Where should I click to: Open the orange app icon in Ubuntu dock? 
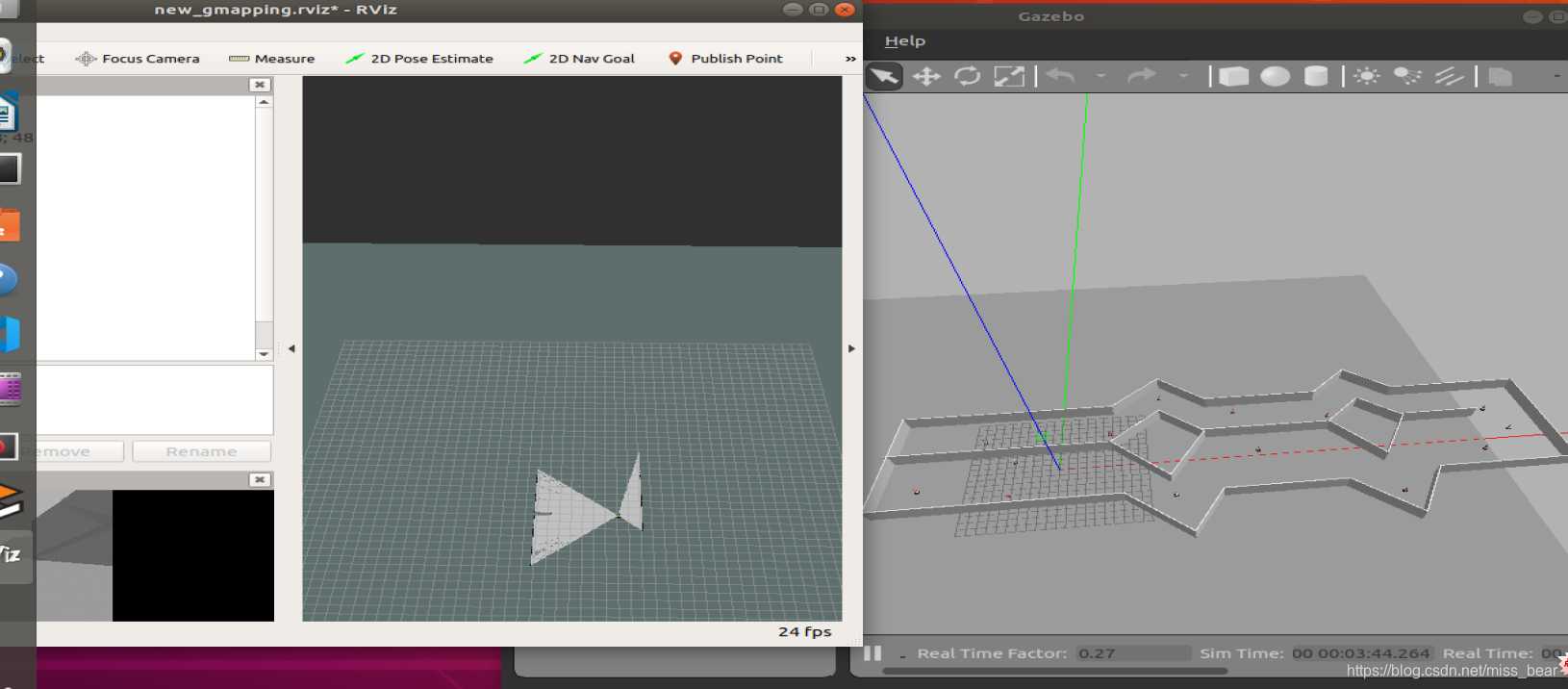[8, 227]
